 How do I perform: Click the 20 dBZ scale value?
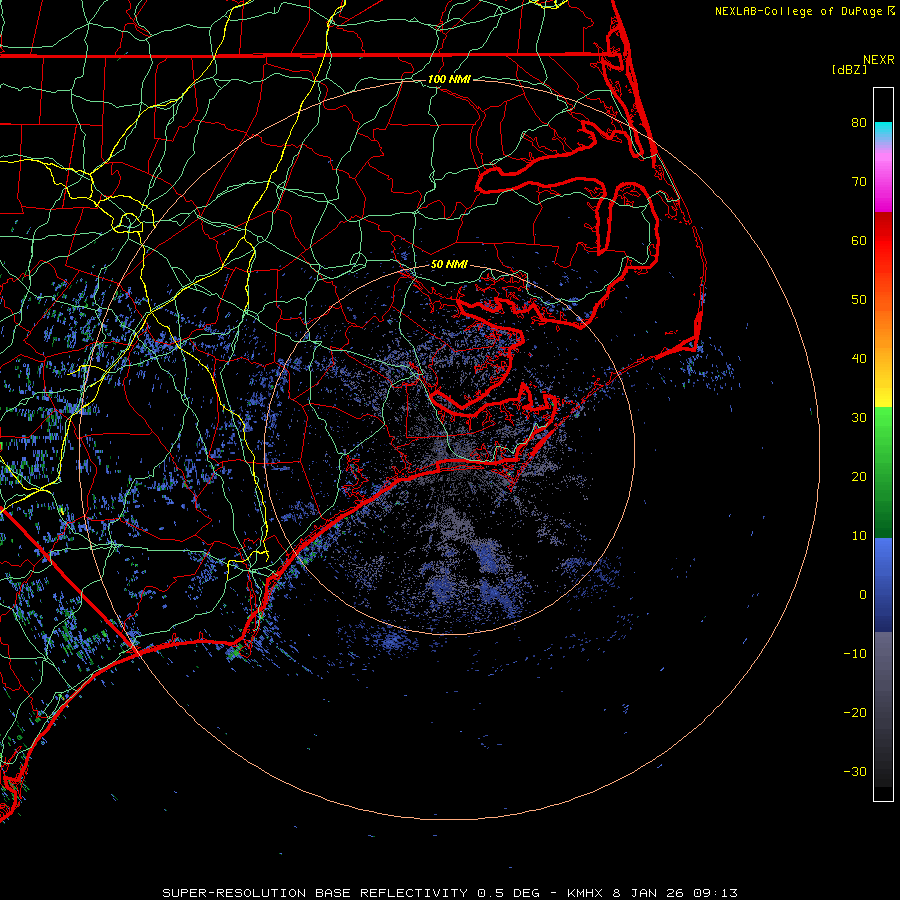(x=859, y=477)
